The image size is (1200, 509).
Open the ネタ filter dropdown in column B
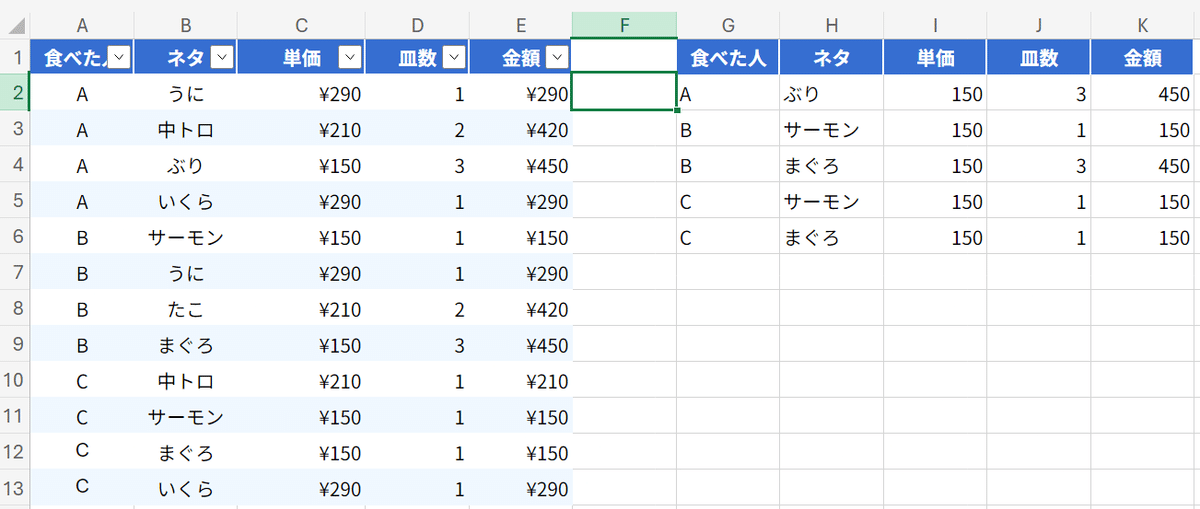pos(223,59)
